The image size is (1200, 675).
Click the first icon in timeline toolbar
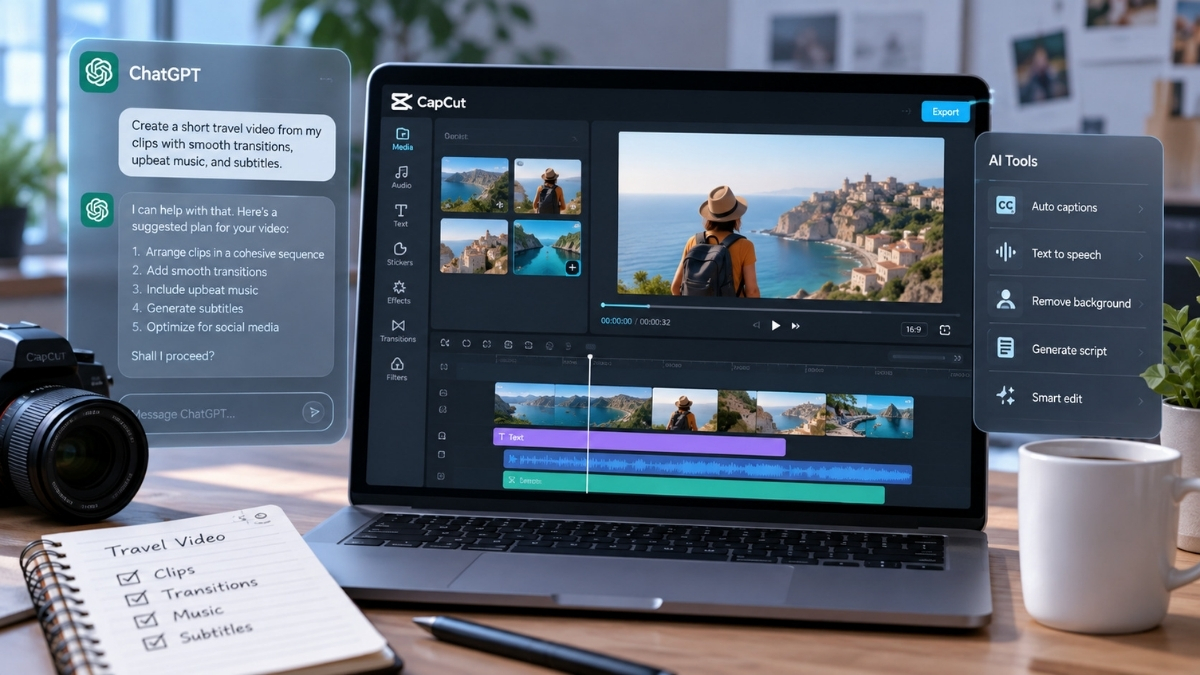445,344
